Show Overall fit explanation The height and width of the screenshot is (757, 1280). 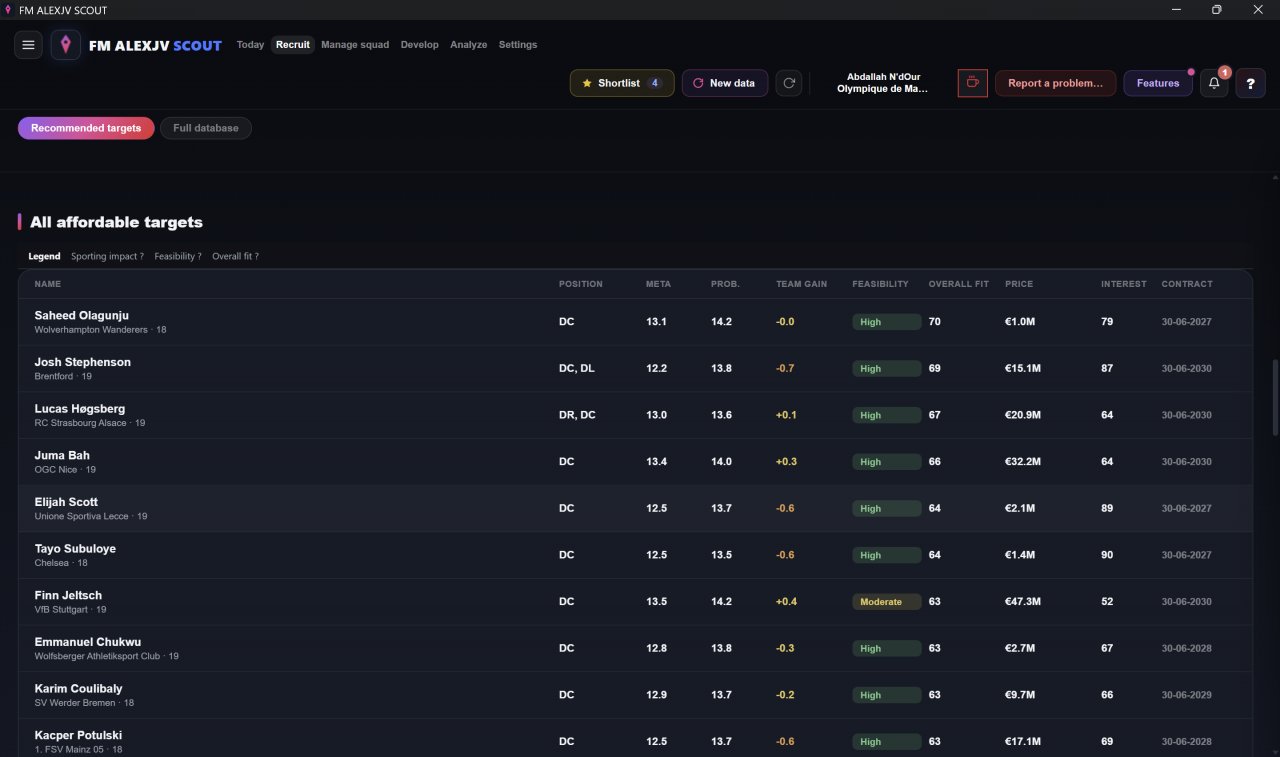[235, 257]
